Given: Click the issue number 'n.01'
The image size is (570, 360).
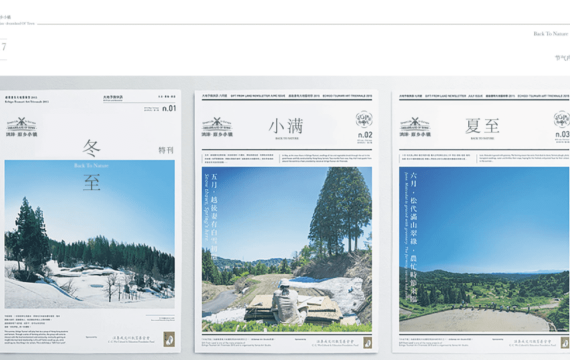Looking at the screenshot, I should point(169,108).
